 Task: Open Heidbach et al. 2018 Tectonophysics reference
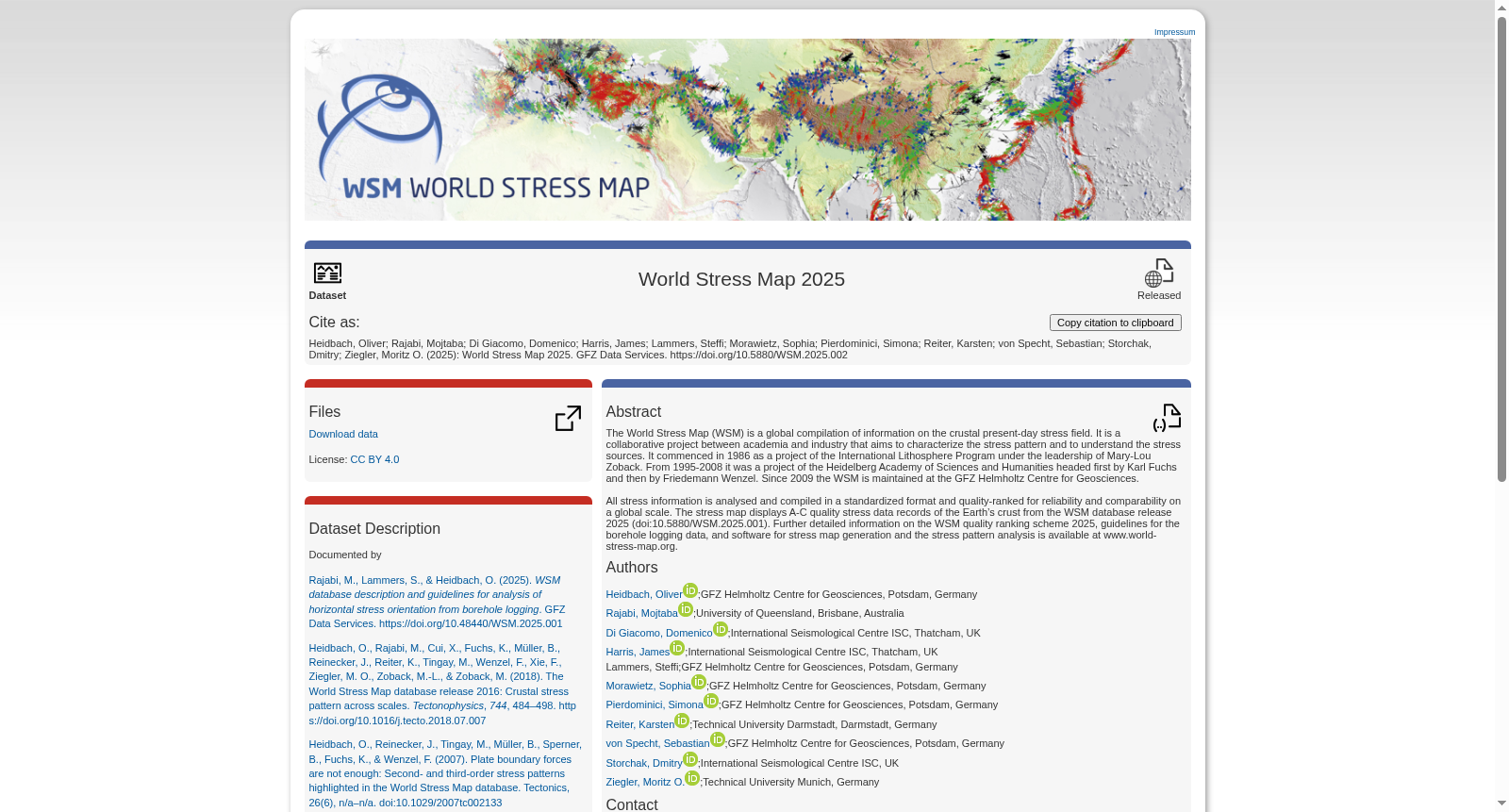pyautogui.click(x=442, y=684)
